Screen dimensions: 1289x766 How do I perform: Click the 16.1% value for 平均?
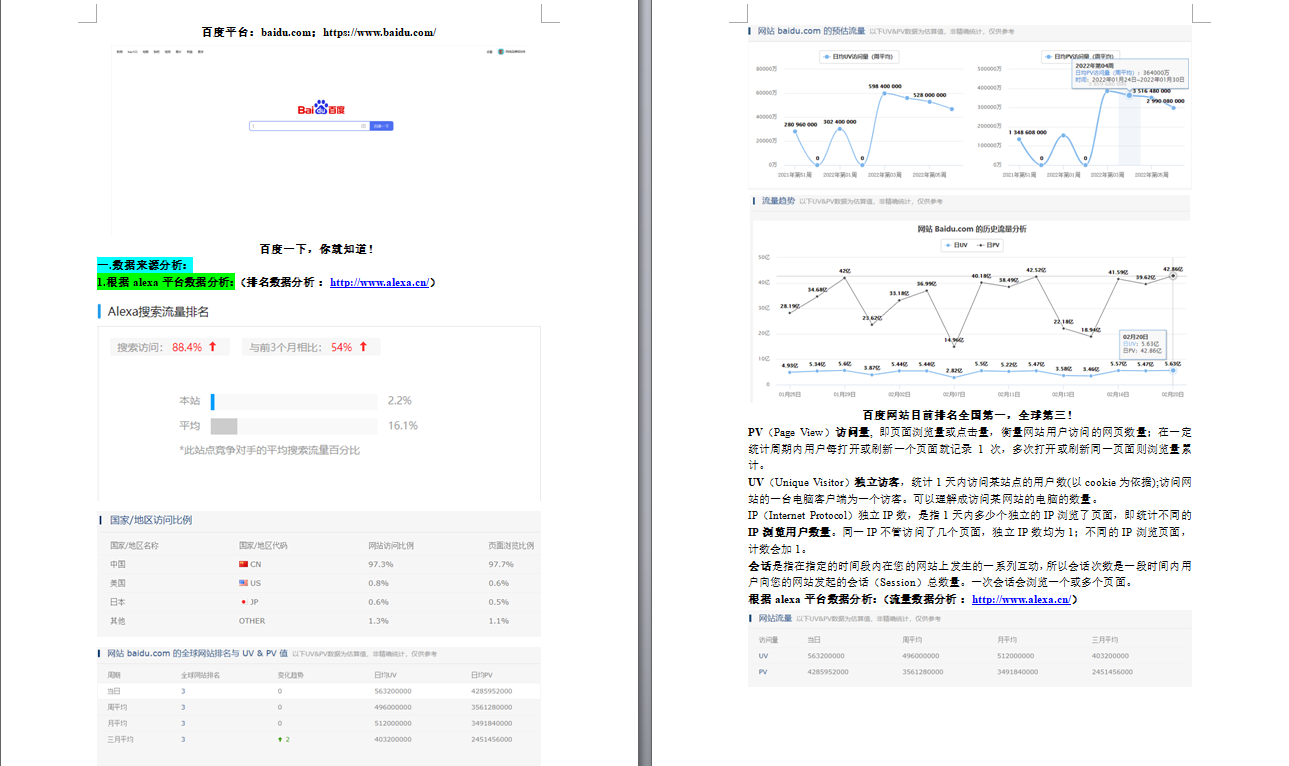pyautogui.click(x=403, y=426)
